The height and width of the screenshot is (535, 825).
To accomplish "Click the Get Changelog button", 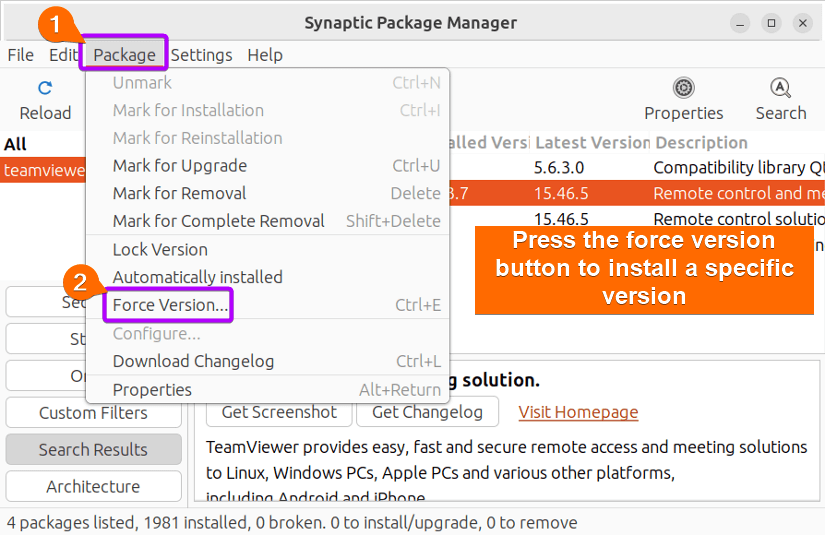I will click(x=427, y=412).
